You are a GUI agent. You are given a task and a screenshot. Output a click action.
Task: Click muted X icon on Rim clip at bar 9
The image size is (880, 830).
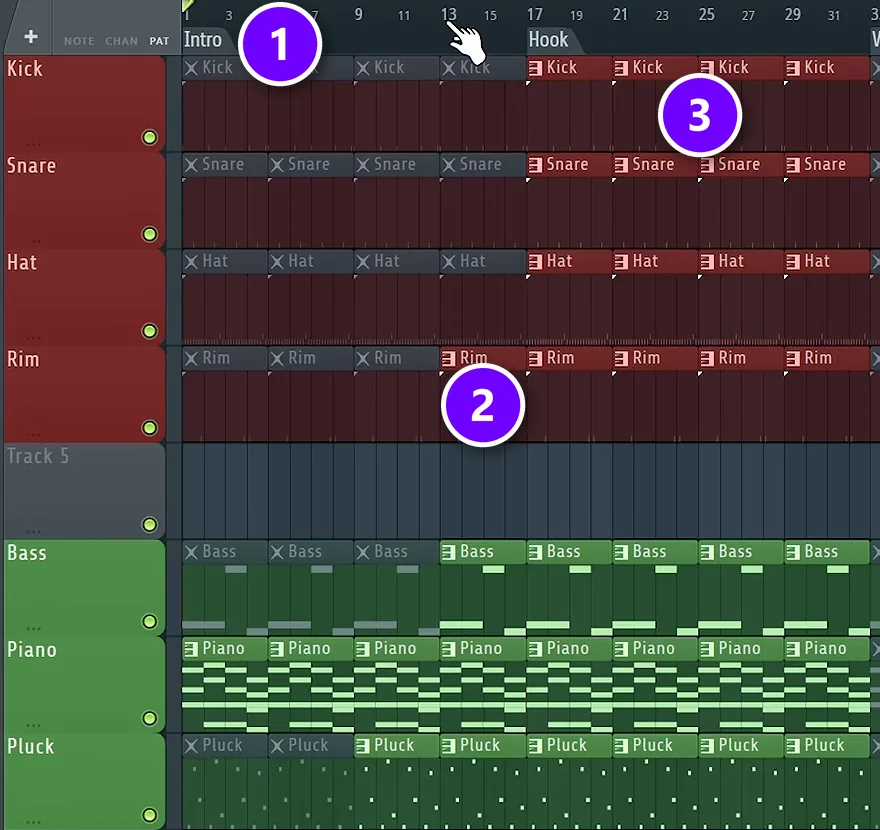(x=363, y=359)
